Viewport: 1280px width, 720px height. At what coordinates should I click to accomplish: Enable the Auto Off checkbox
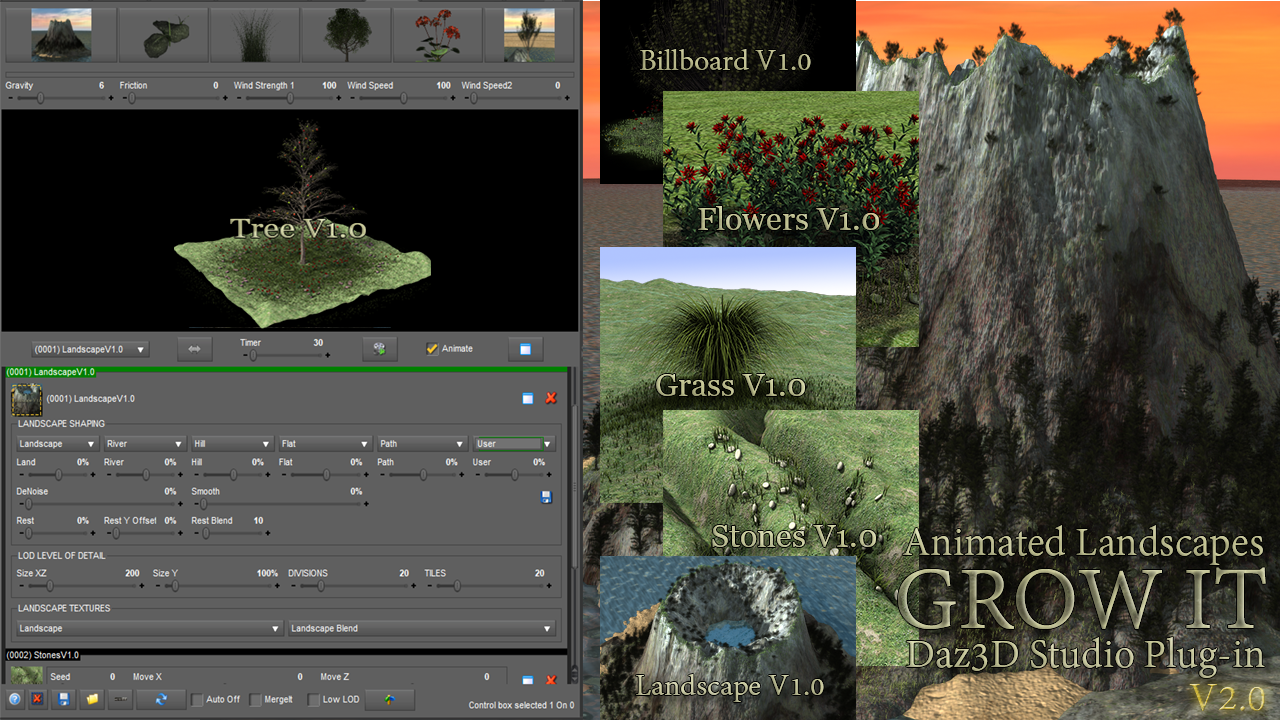coord(197,699)
